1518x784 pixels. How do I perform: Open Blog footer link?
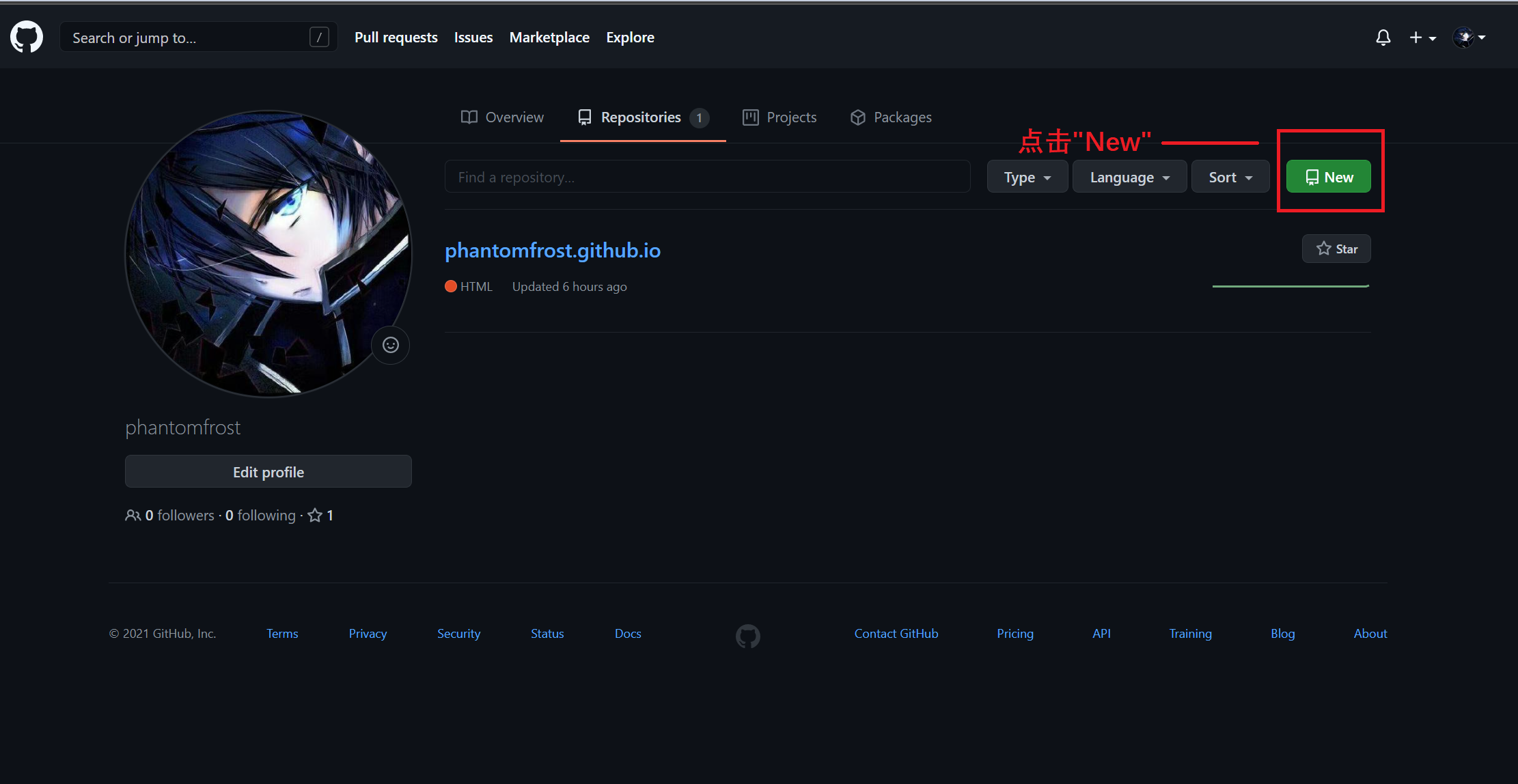point(1282,634)
